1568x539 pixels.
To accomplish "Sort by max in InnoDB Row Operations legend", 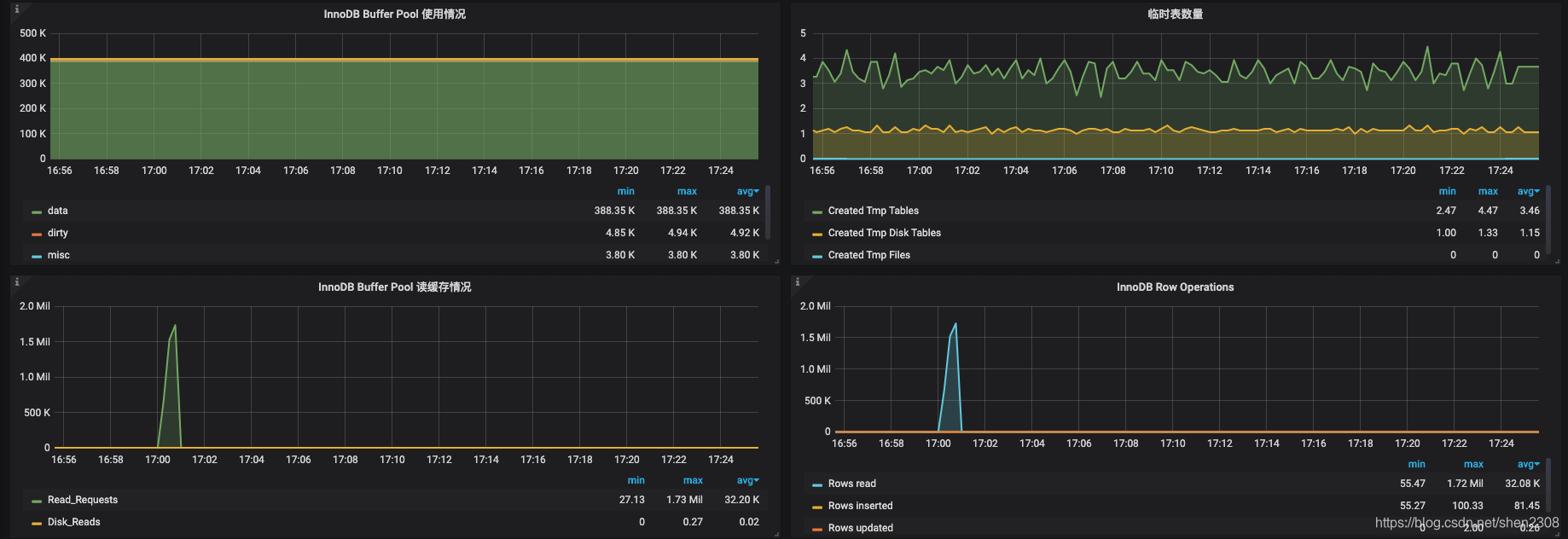I will point(1473,465).
